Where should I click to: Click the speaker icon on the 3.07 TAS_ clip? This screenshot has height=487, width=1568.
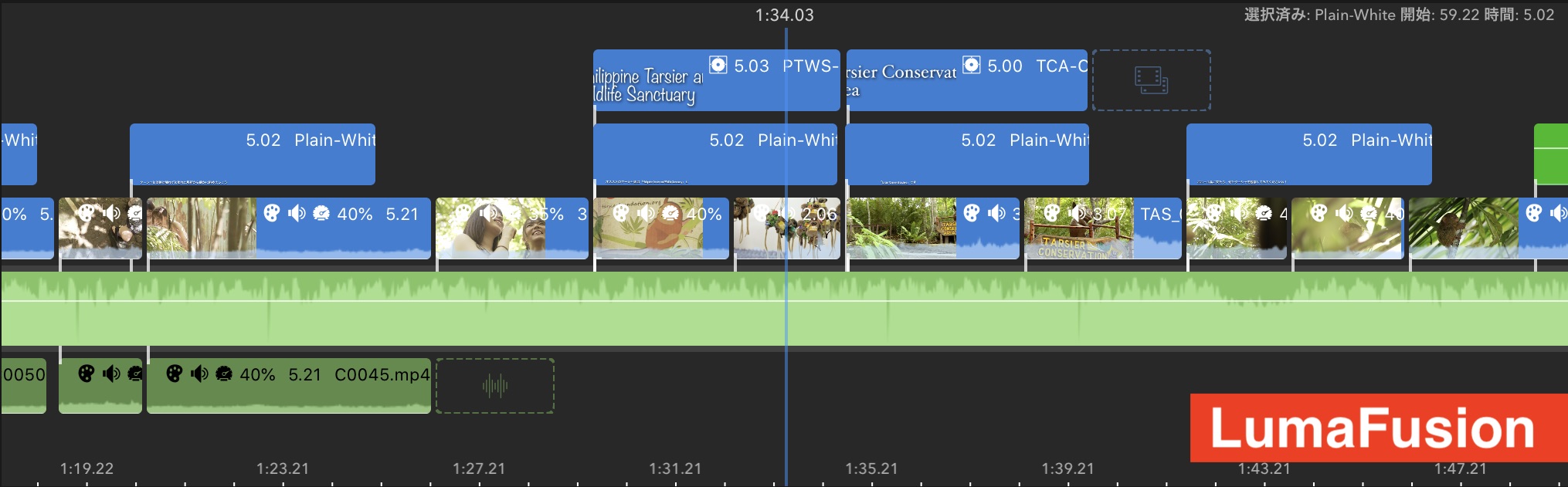[x=1077, y=213]
